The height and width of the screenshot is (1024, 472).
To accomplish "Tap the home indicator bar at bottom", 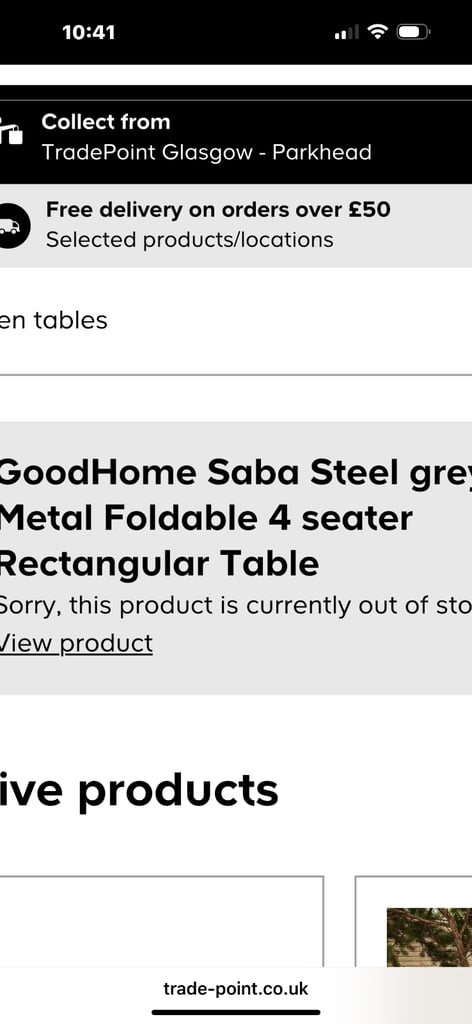I will coord(236,1013).
